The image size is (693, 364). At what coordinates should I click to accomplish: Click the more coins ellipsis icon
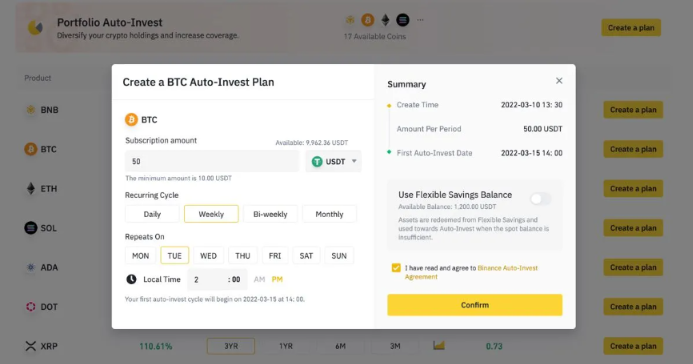(420, 20)
